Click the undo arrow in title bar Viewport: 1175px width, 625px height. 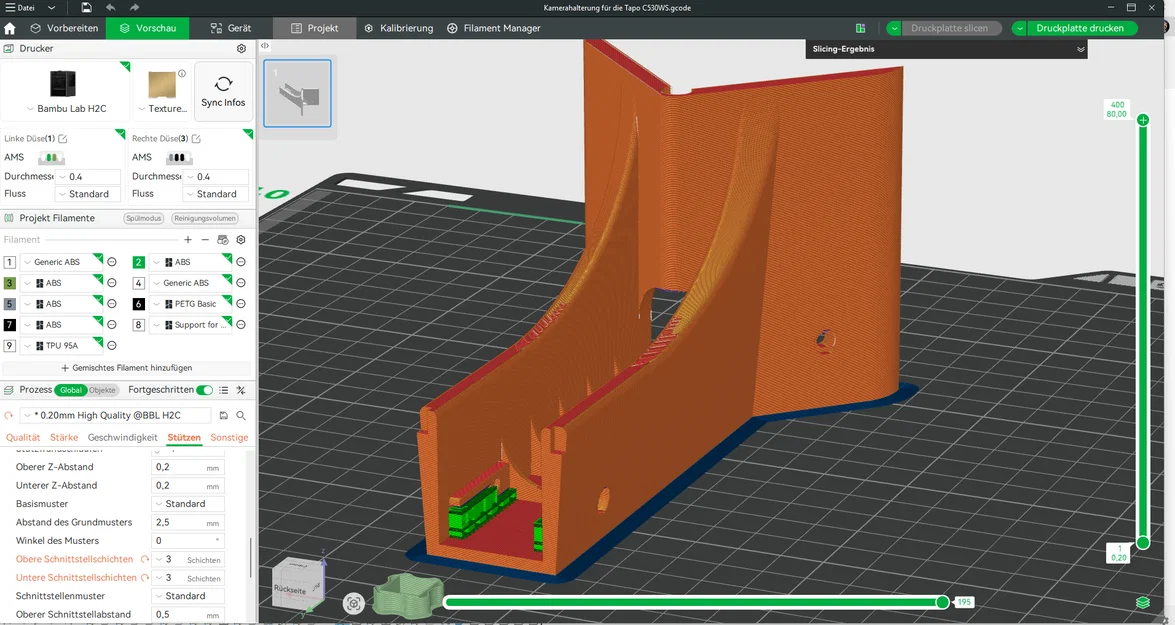click(111, 7)
